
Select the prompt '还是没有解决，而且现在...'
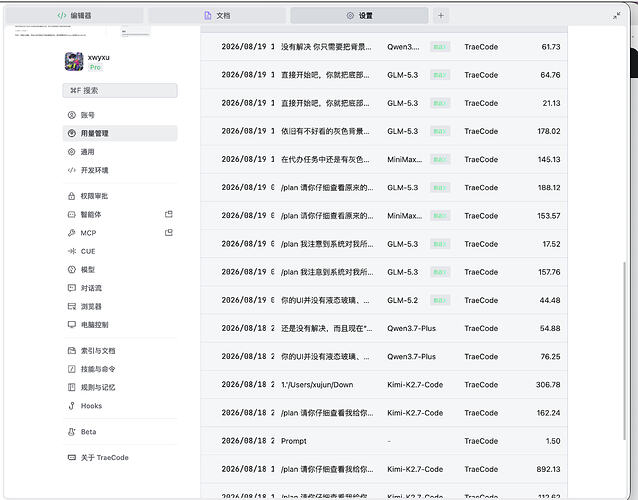[326, 328]
